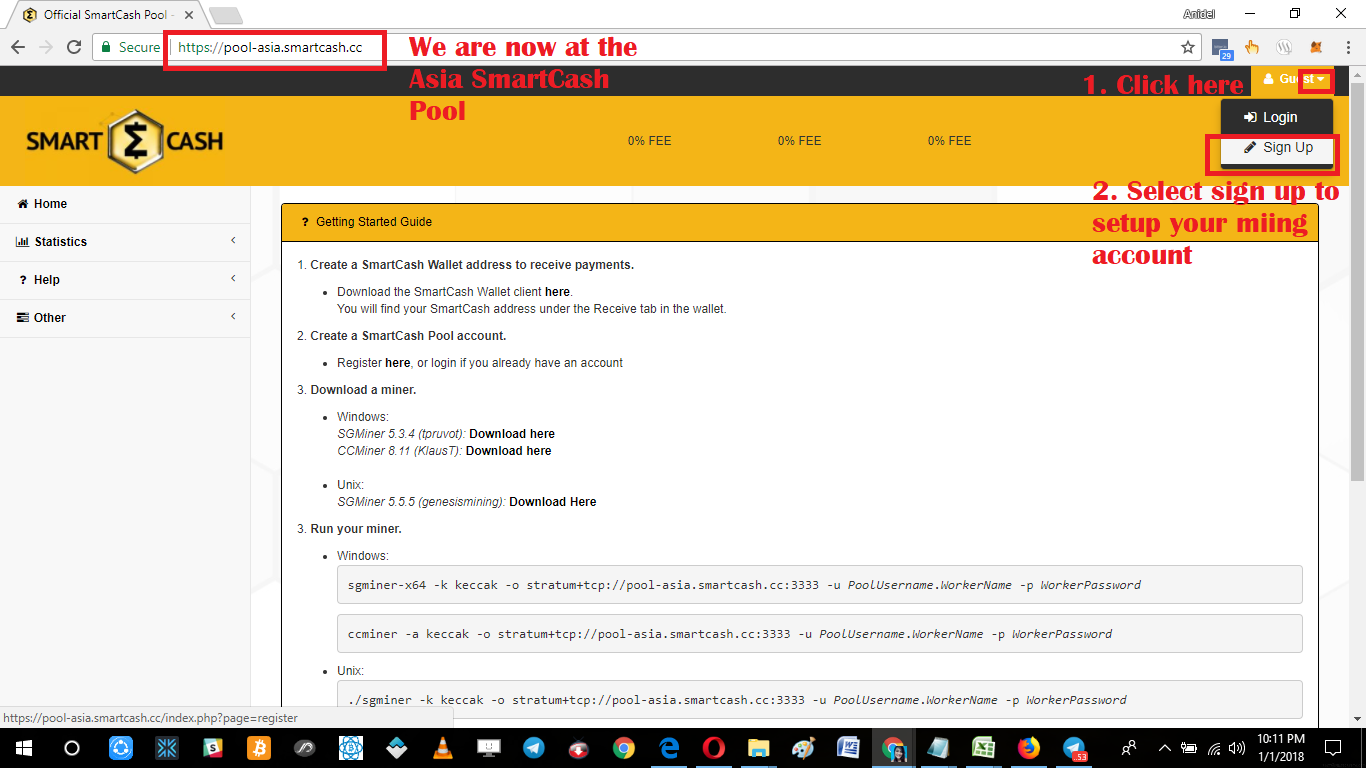Open the taskbar clock showing 10:11 PM

point(1280,747)
